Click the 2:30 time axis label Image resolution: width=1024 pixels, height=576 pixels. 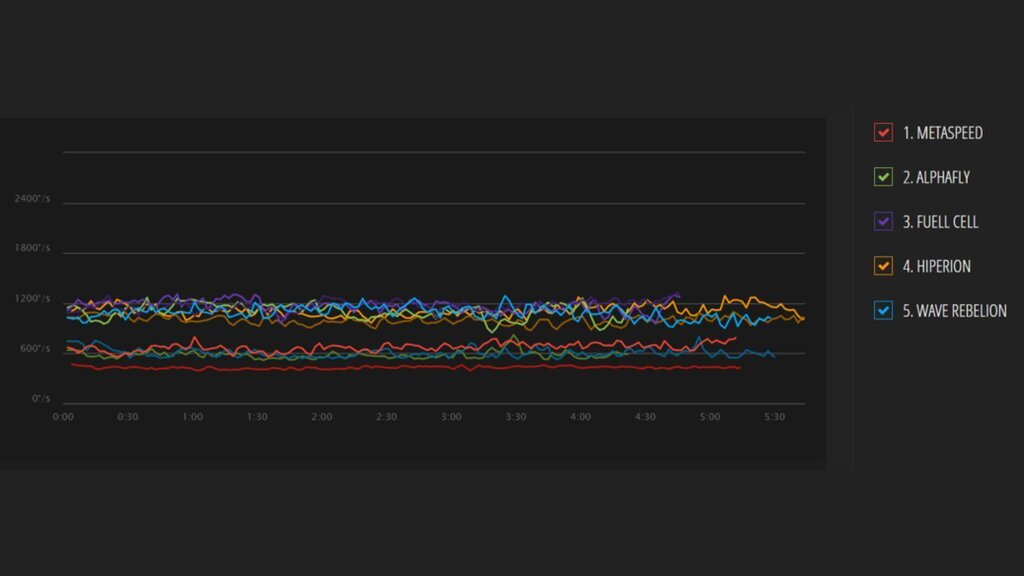tap(386, 416)
